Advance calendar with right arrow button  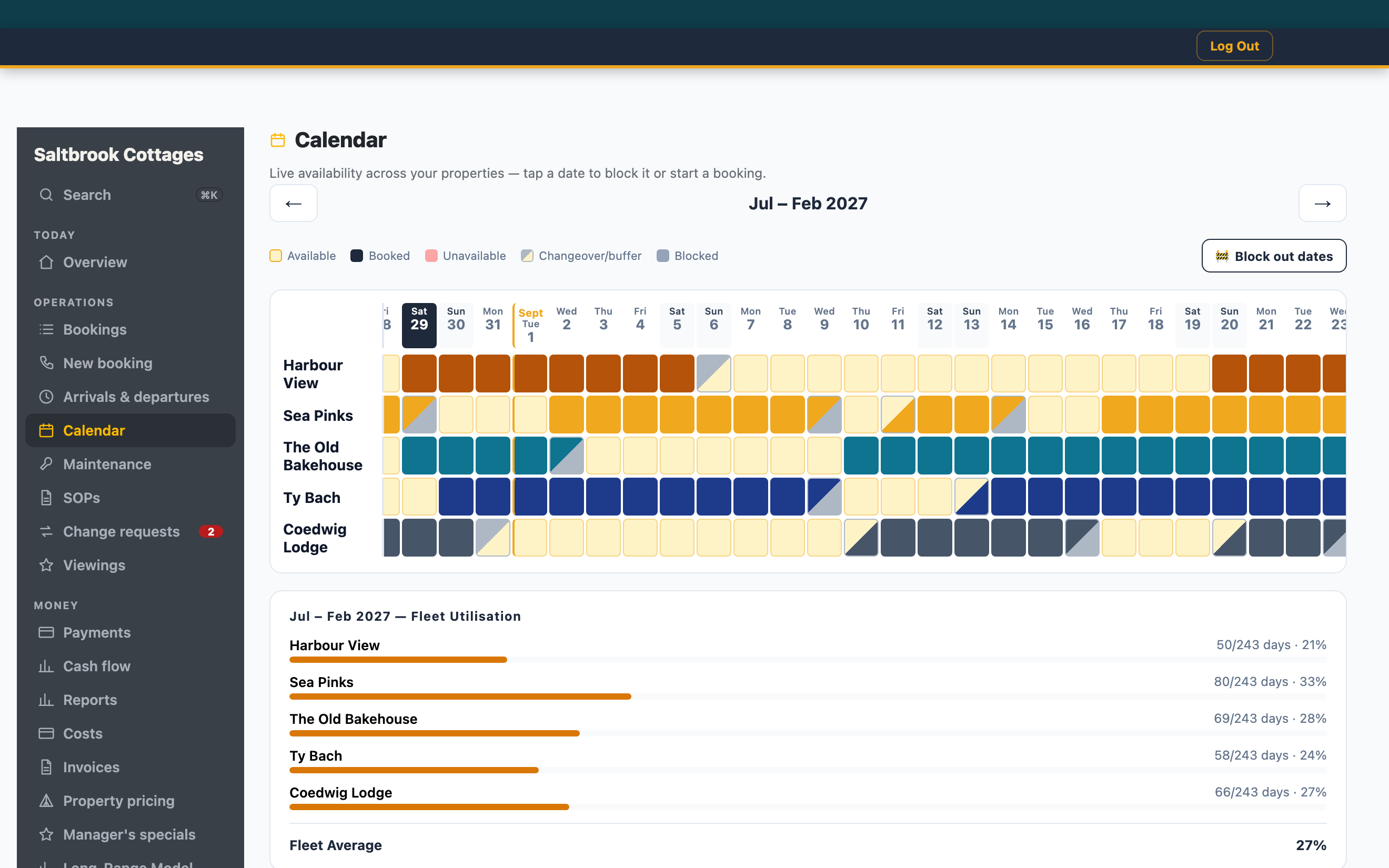pos(1322,203)
